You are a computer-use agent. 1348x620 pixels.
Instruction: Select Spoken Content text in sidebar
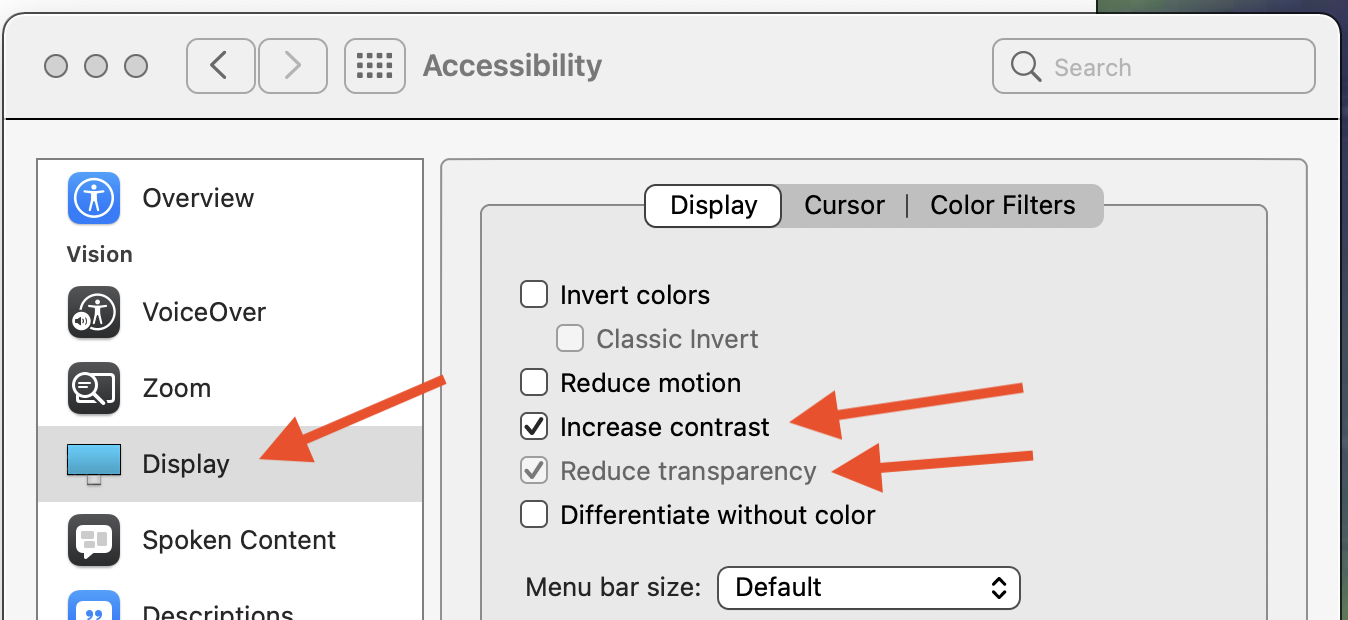click(239, 540)
